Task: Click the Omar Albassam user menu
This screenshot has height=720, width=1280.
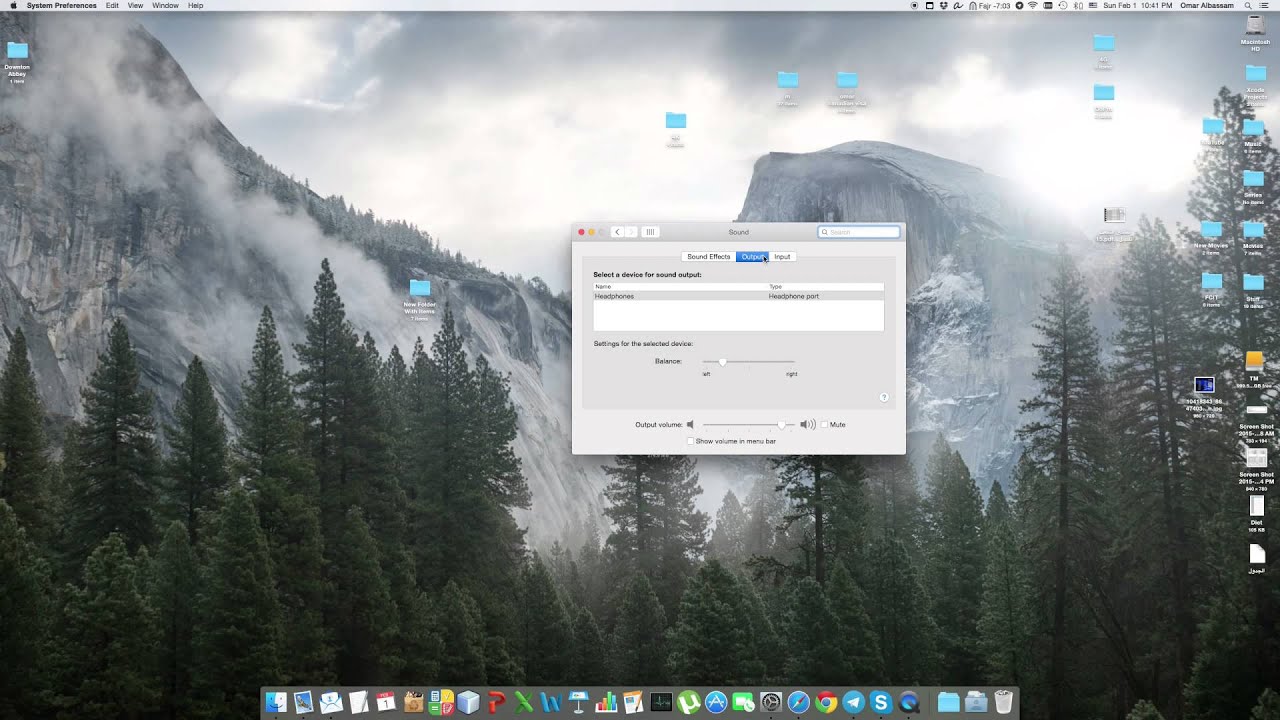Action: tap(1207, 6)
